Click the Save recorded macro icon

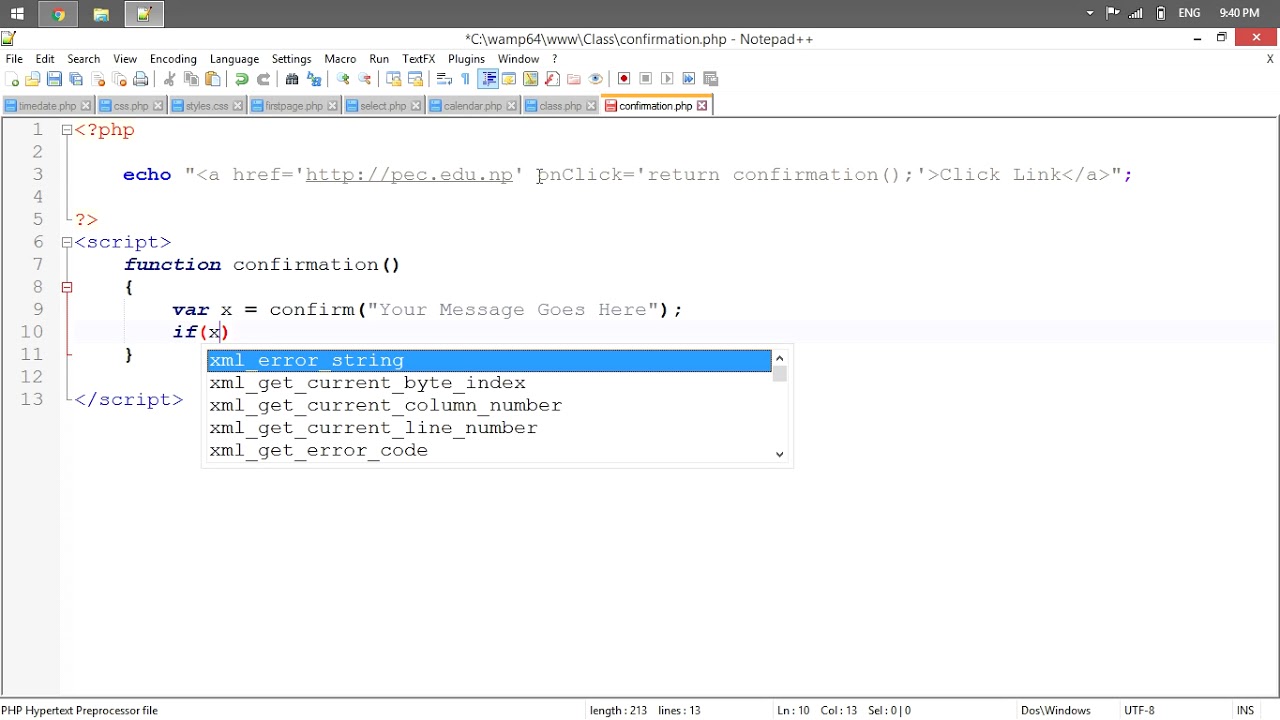(711, 79)
